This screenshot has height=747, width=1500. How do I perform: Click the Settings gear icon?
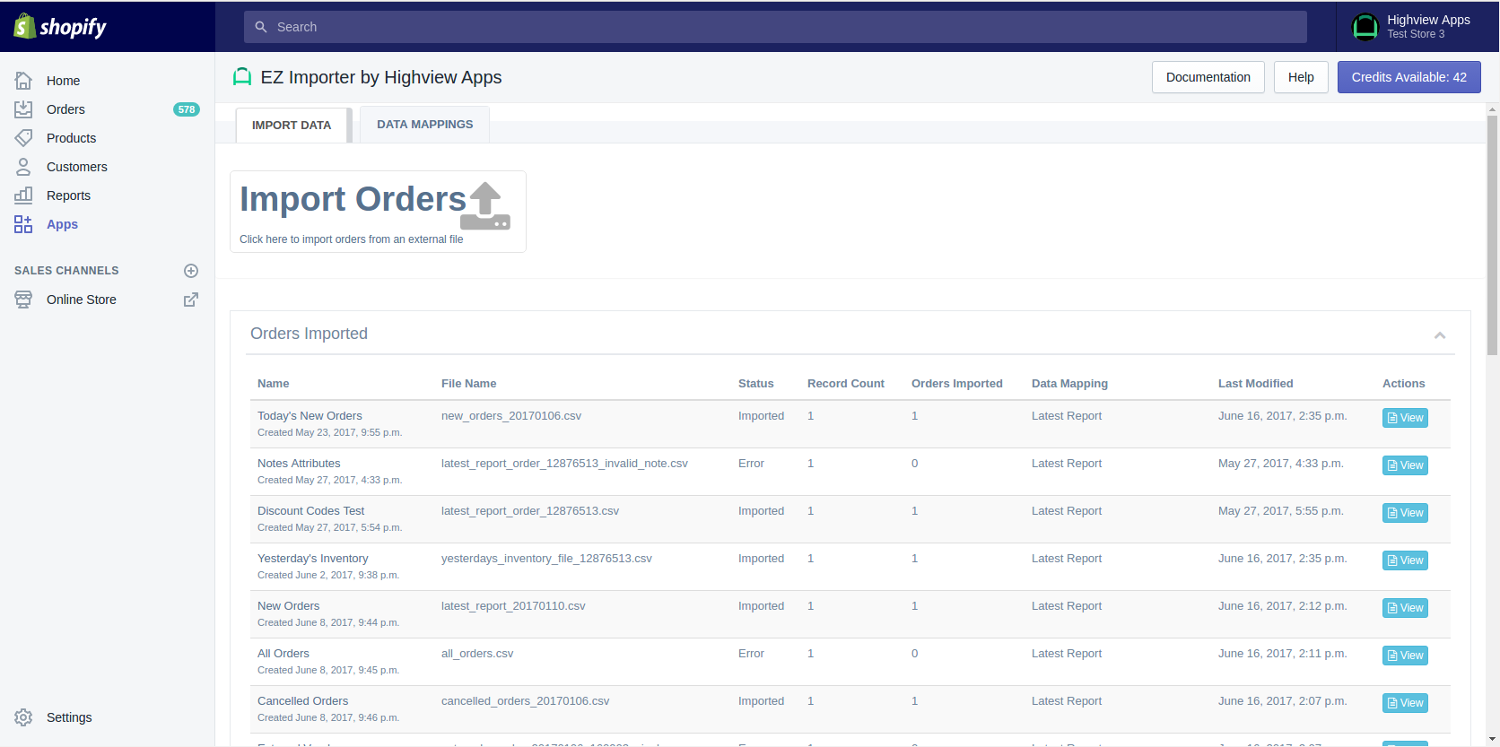coord(24,717)
